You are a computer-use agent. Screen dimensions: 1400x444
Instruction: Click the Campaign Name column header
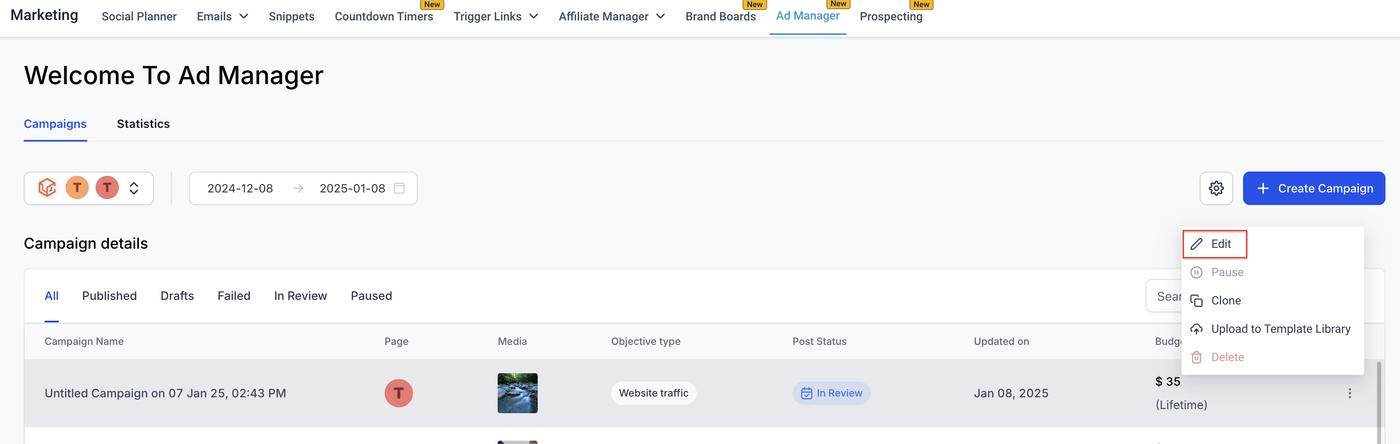tap(84, 341)
